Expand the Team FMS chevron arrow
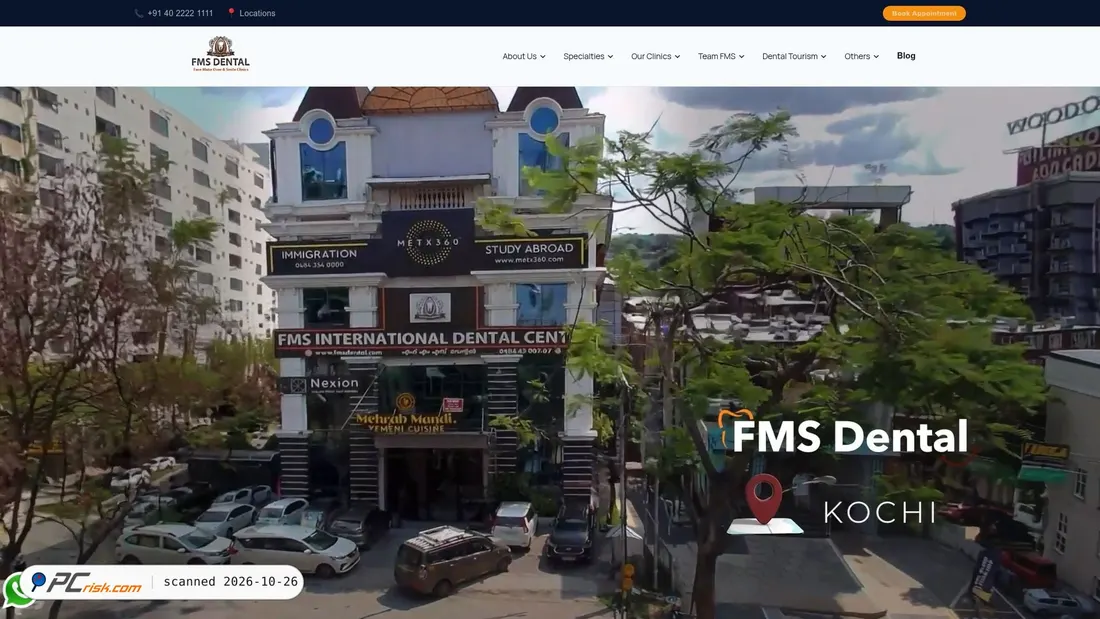Image resolution: width=1100 pixels, height=619 pixels. [742, 57]
